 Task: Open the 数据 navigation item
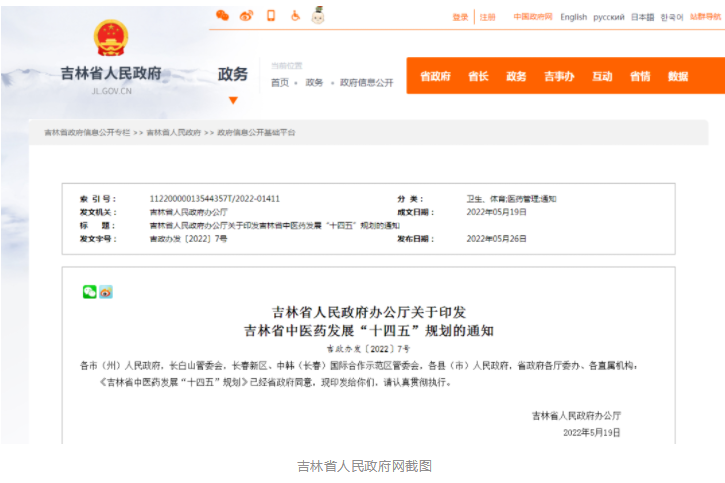pos(678,76)
